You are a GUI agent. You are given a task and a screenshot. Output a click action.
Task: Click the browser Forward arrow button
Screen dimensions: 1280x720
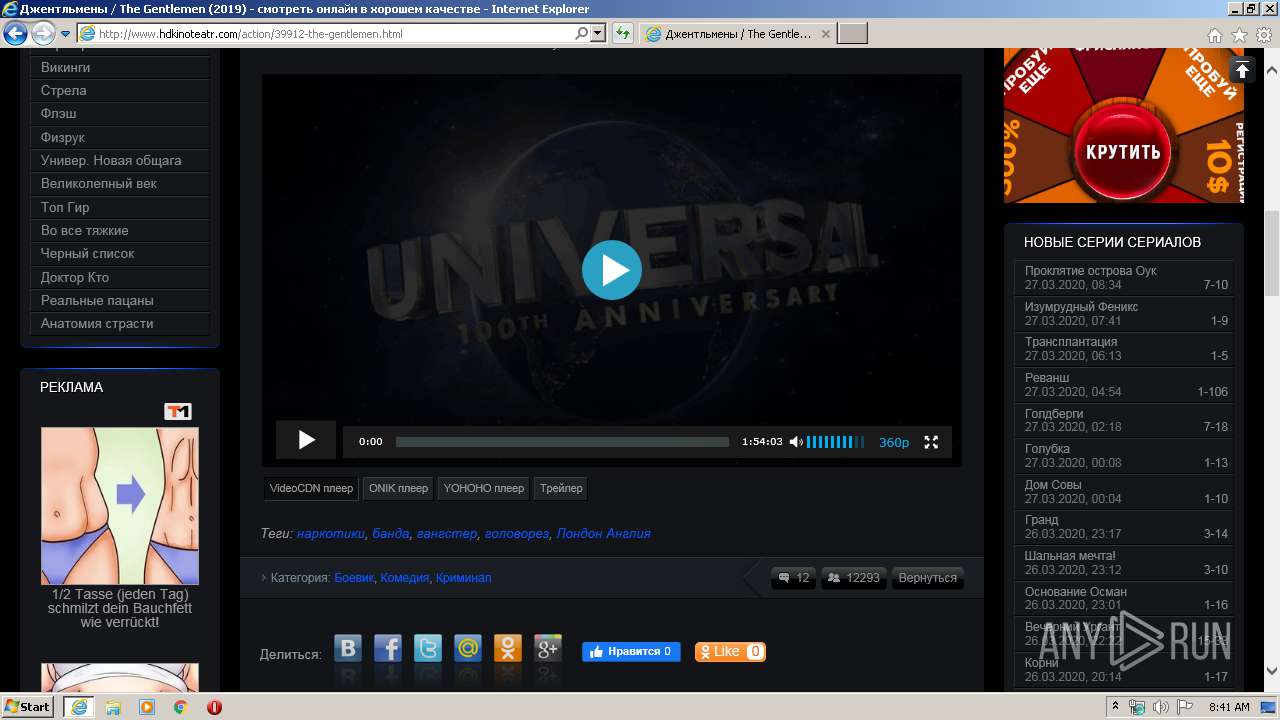[43, 33]
